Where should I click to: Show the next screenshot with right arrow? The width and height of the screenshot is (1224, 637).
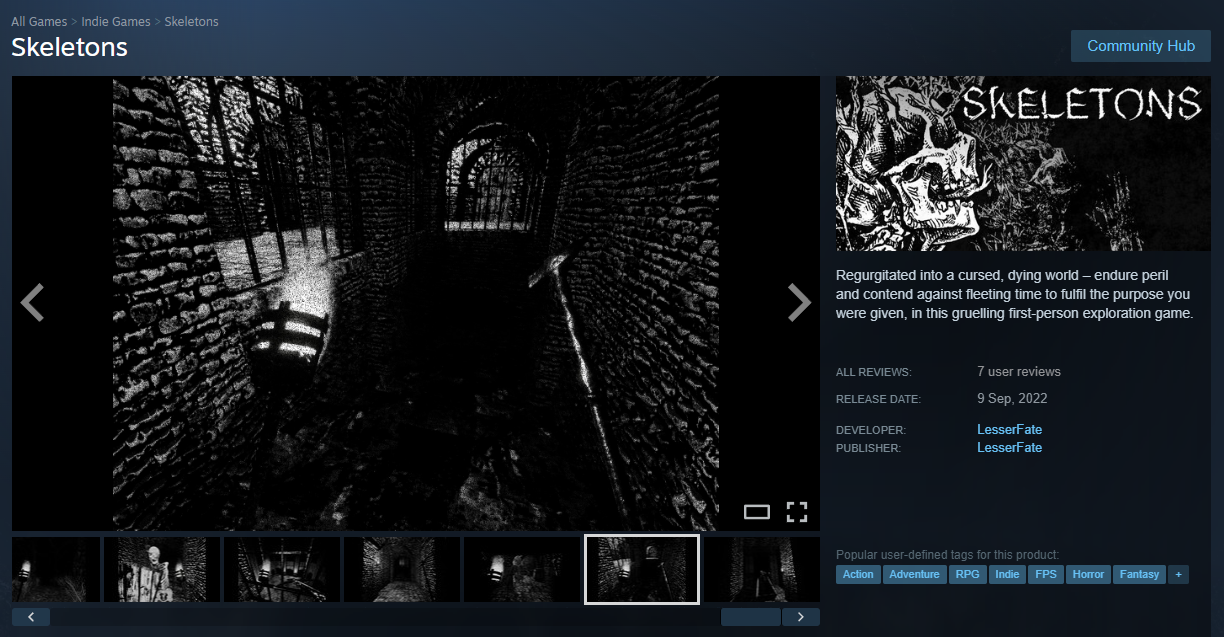tap(799, 303)
